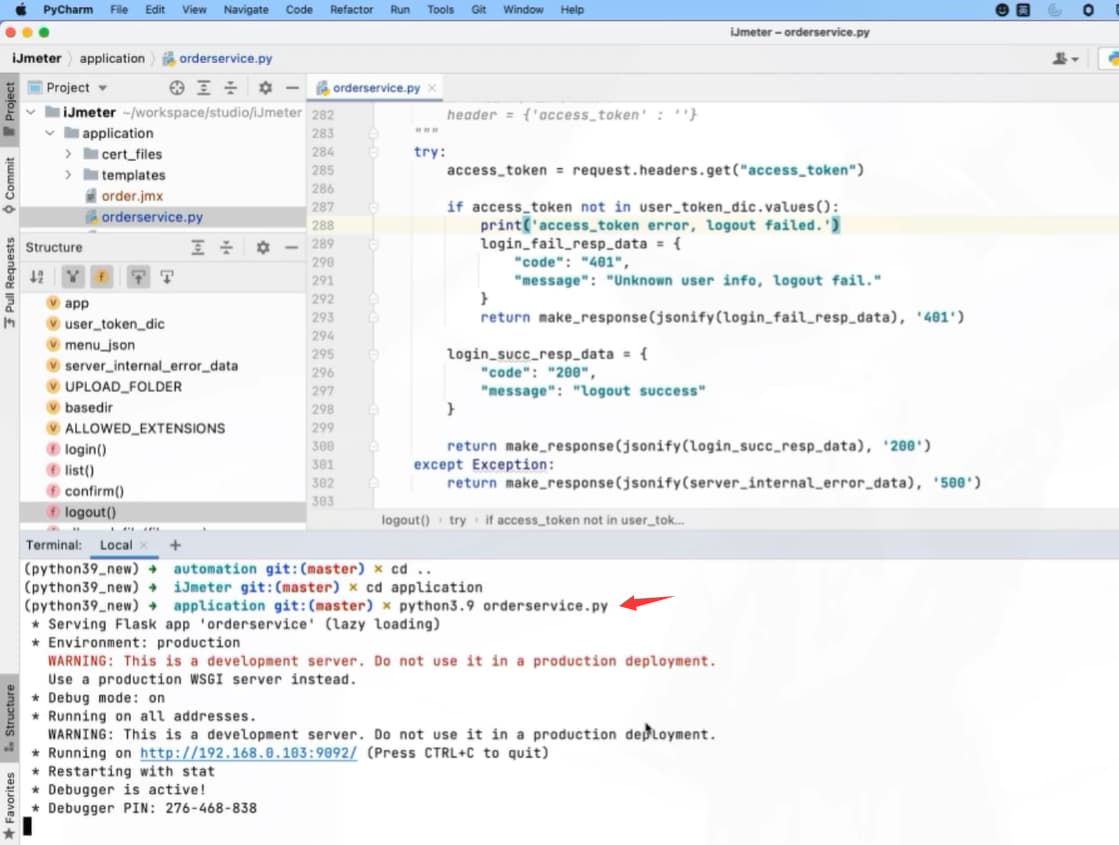Fold the try block at line 284
The image size is (1119, 845).
(373, 152)
